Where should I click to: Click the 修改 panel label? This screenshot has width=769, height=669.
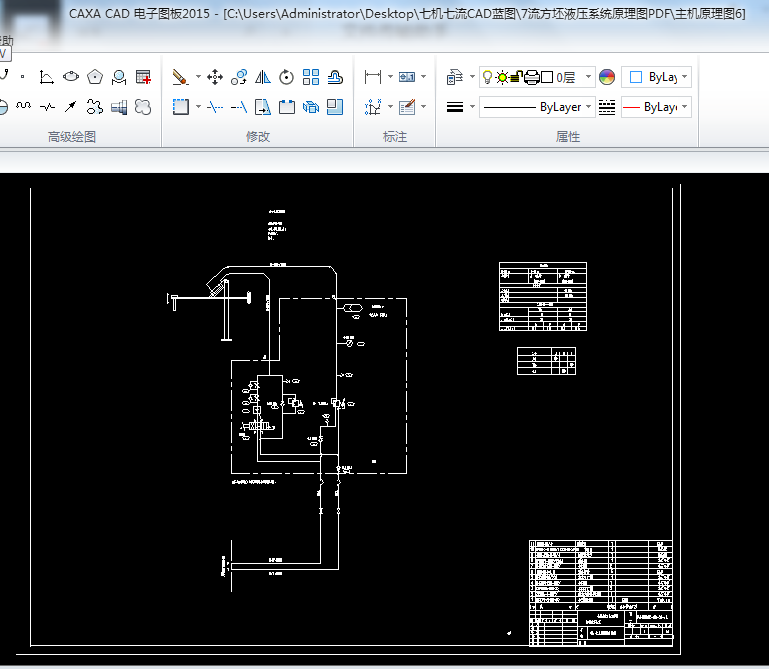tap(257, 137)
